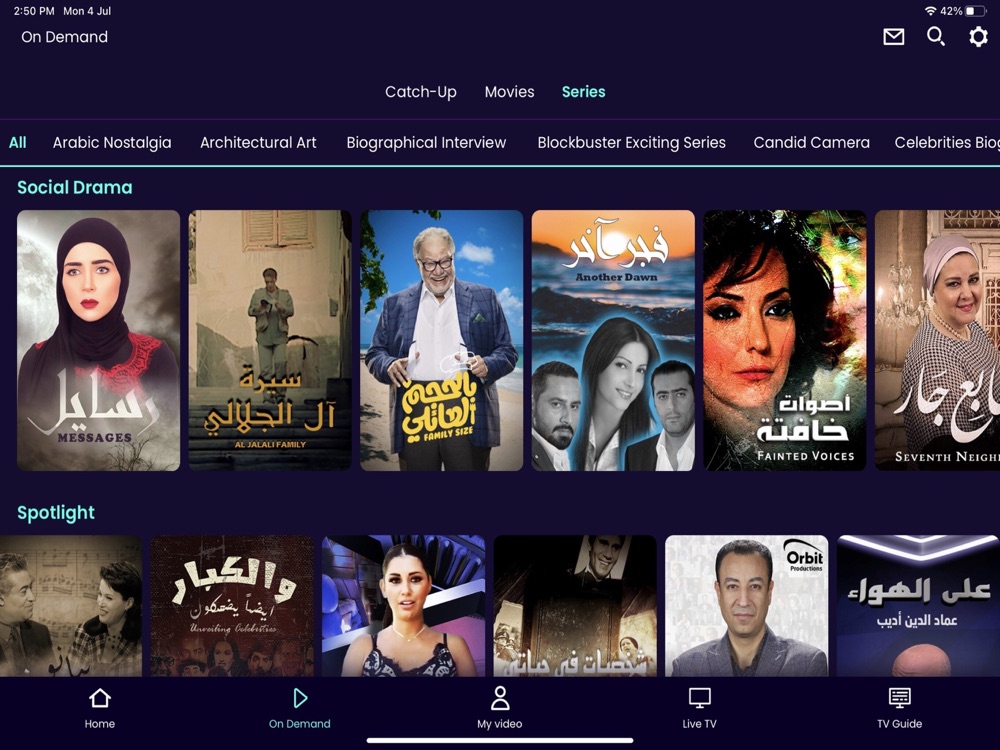Switch to the Catch-Up tab
Image resolution: width=1000 pixels, height=750 pixels.
coord(421,92)
